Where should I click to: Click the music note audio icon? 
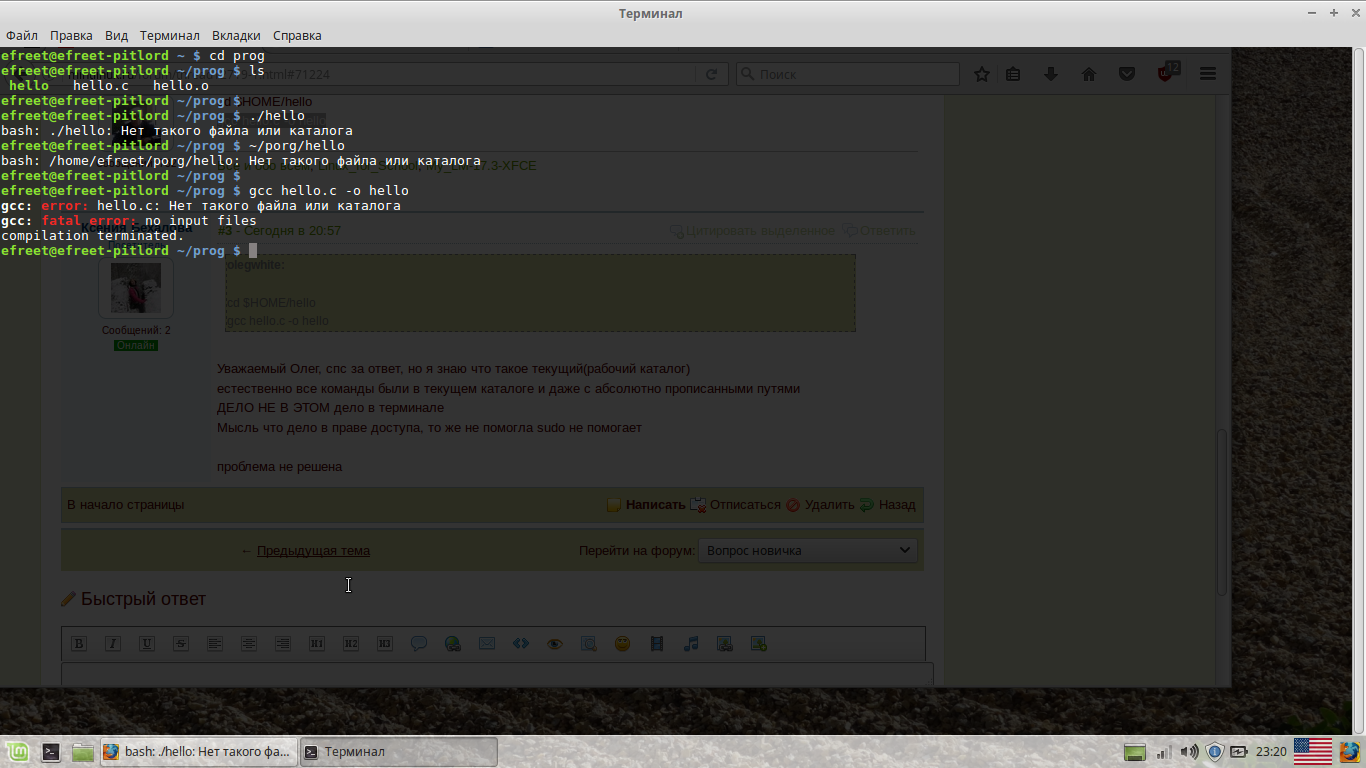point(691,644)
